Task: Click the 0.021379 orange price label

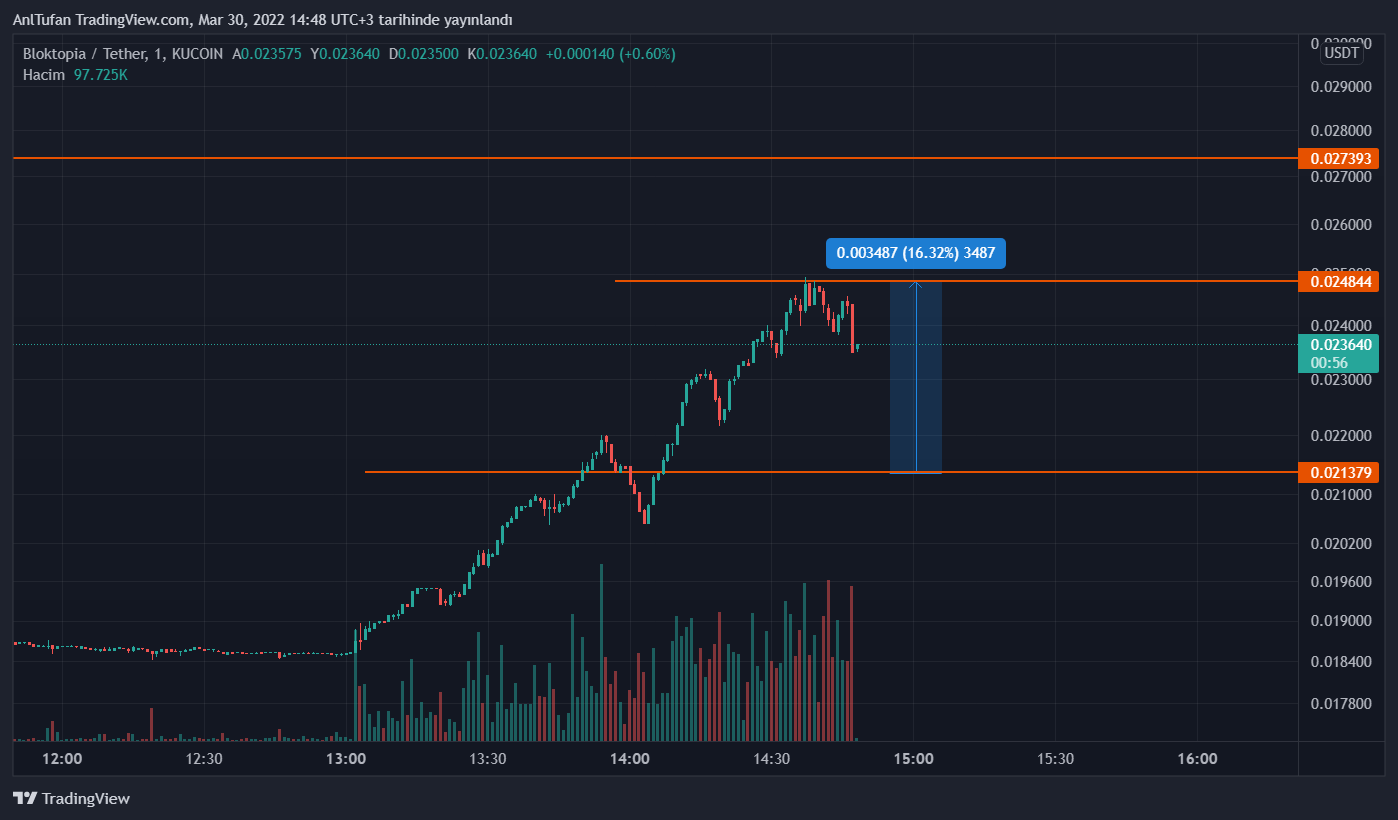Action: coord(1338,472)
